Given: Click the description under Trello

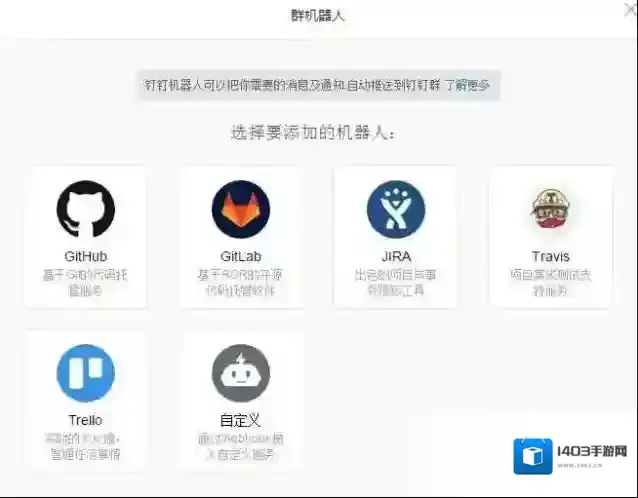Looking at the screenshot, I should point(85,446).
